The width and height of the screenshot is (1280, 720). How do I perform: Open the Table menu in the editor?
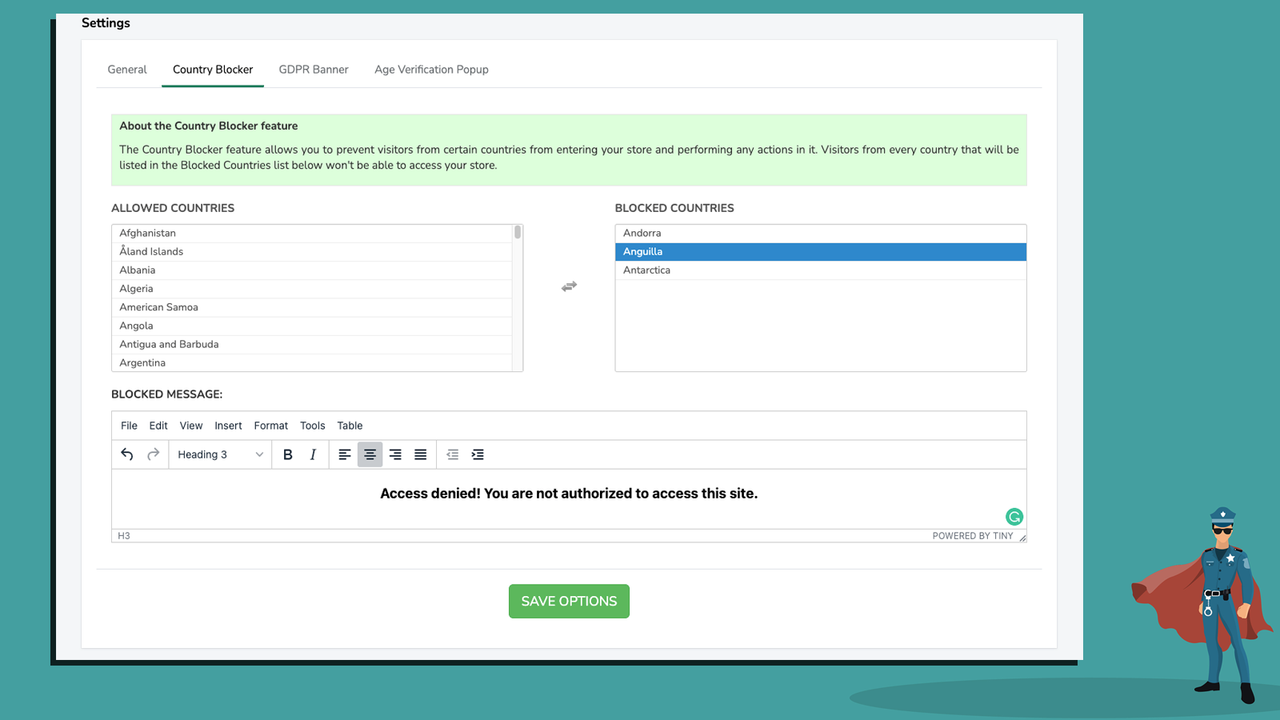350,425
